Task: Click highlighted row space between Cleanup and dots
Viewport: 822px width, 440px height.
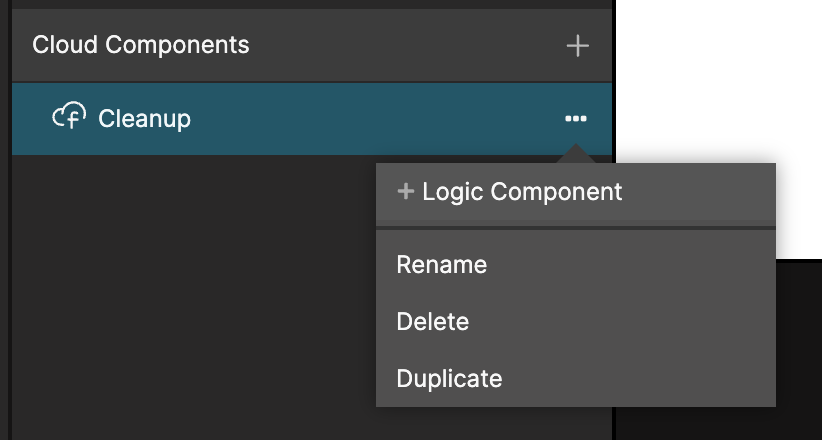Action: 380,118
